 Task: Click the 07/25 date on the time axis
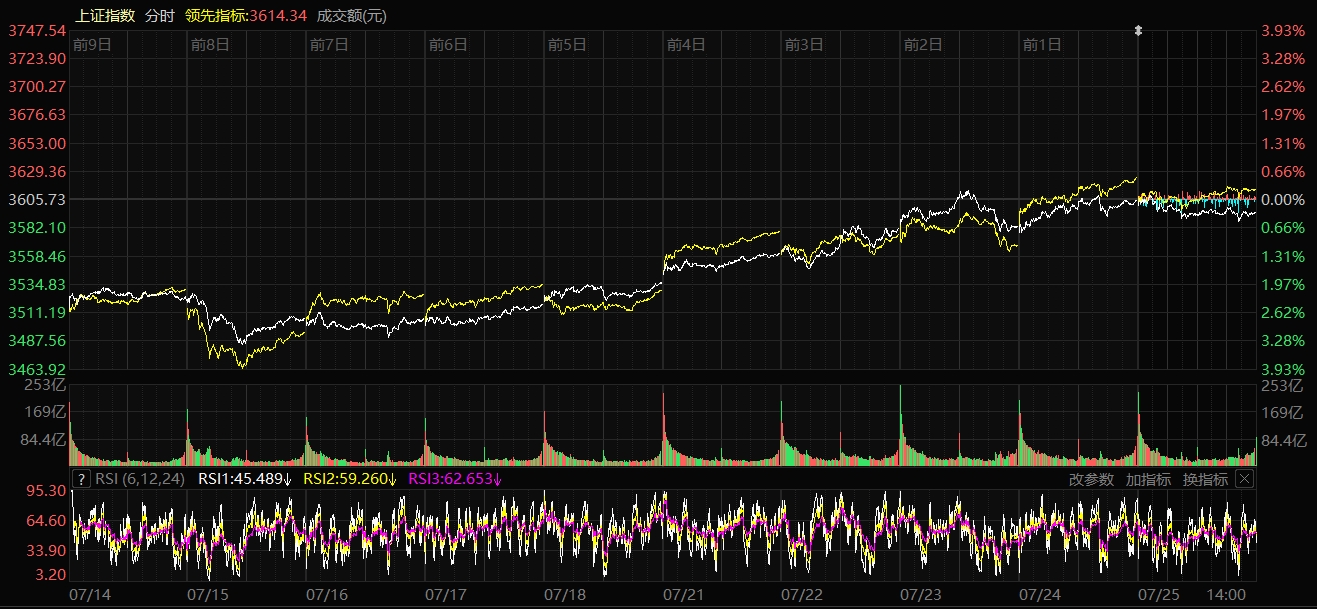[1160, 594]
